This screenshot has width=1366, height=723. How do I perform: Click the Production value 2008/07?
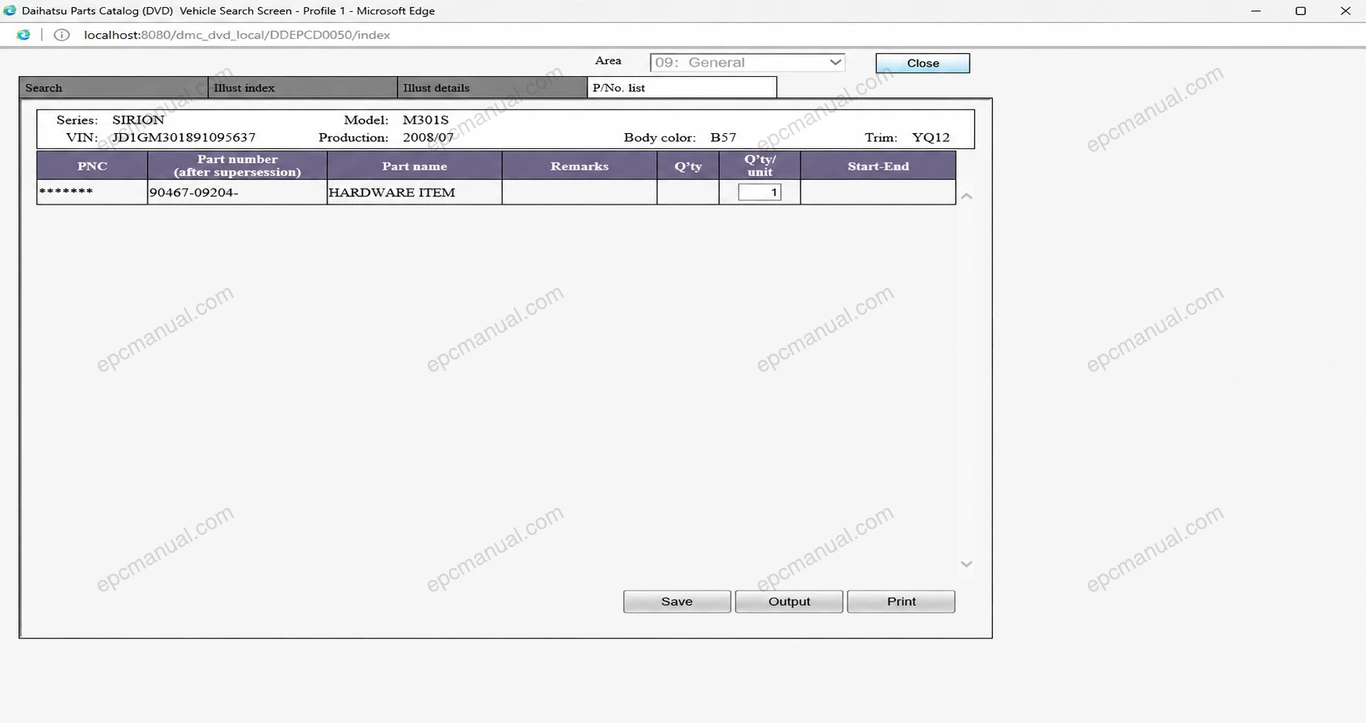click(x=428, y=137)
